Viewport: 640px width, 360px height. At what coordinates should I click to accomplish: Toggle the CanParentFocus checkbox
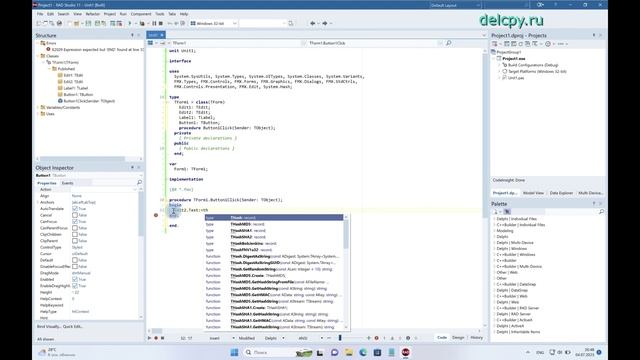(75, 228)
